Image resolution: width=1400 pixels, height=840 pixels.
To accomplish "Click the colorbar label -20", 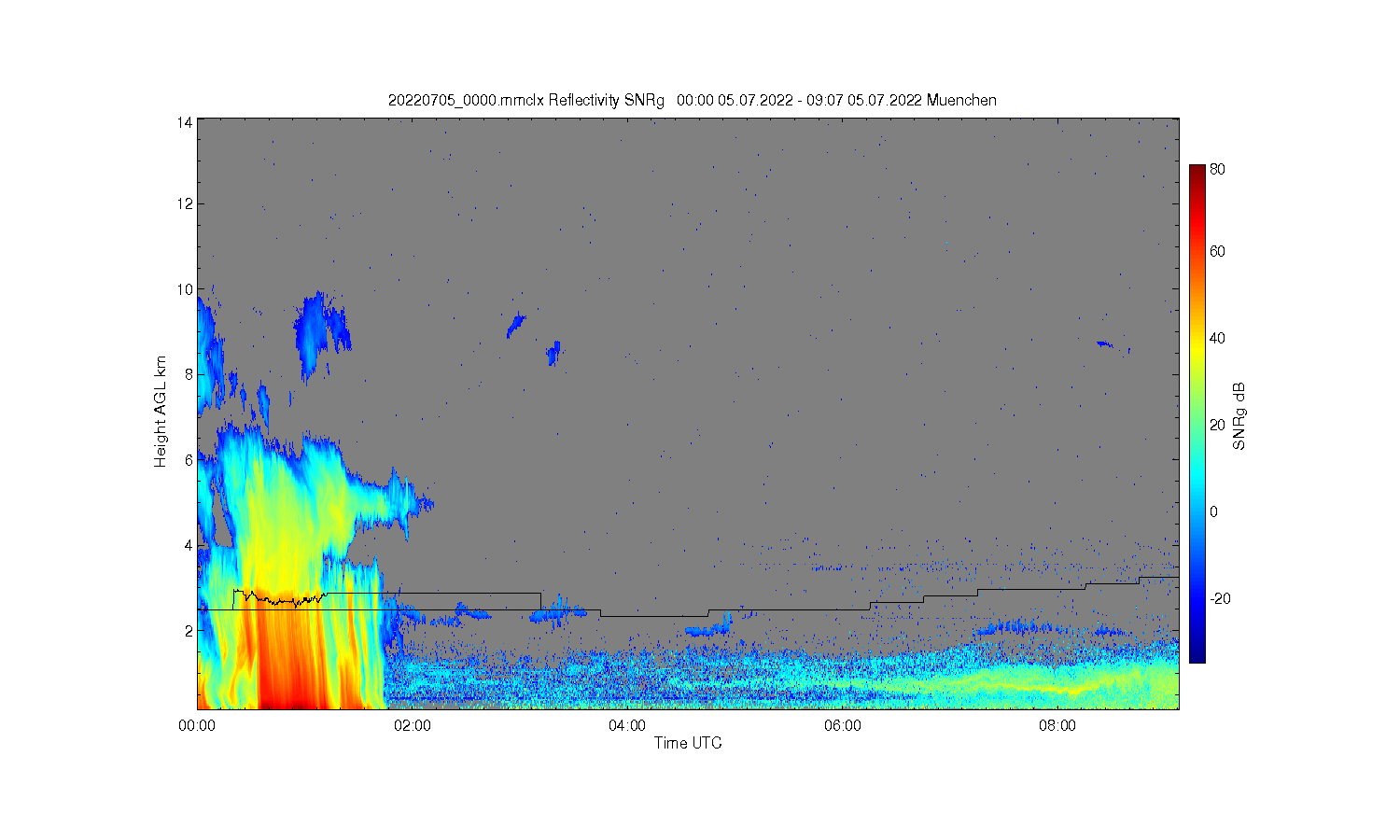I will (1220, 599).
